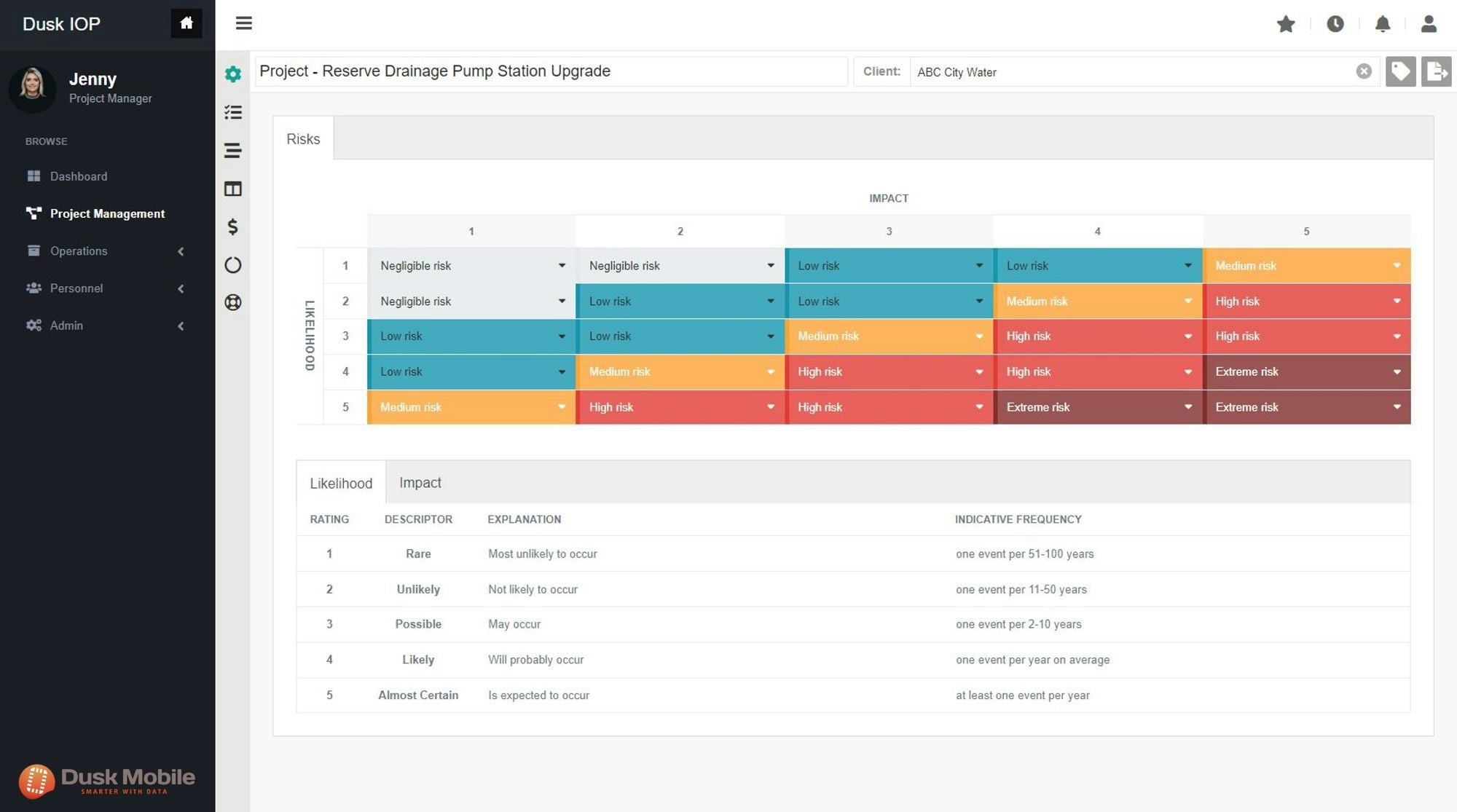1457x812 pixels.
Task: Open the project settings gear icon
Action: click(233, 74)
